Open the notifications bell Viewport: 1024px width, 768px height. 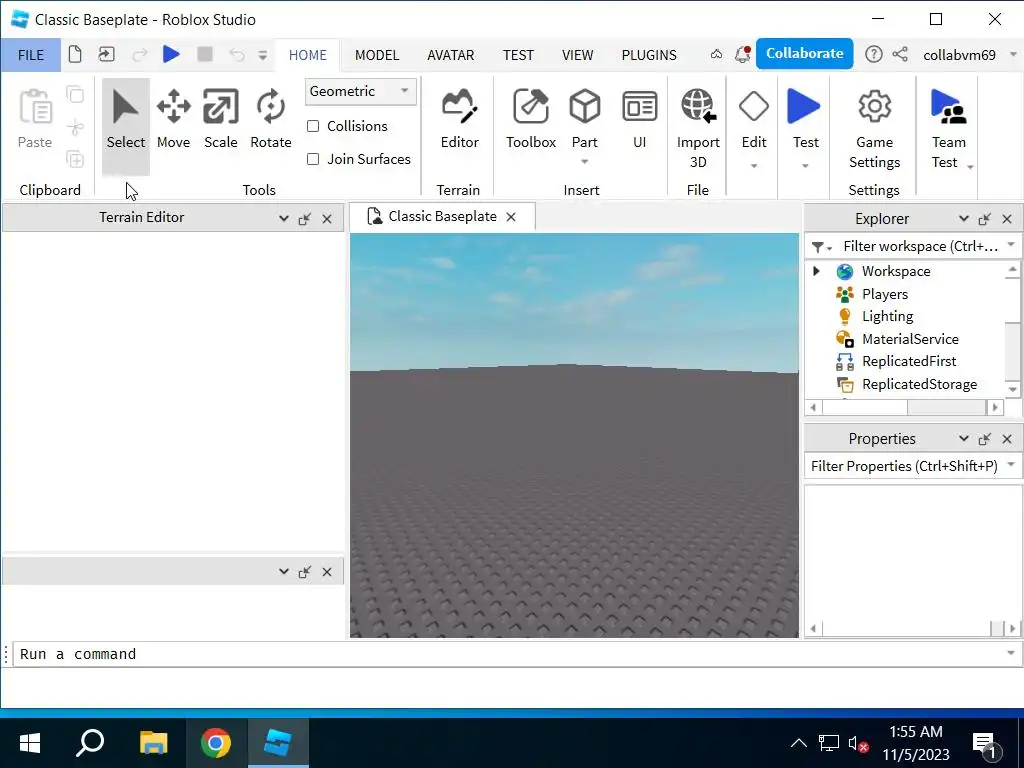743,54
